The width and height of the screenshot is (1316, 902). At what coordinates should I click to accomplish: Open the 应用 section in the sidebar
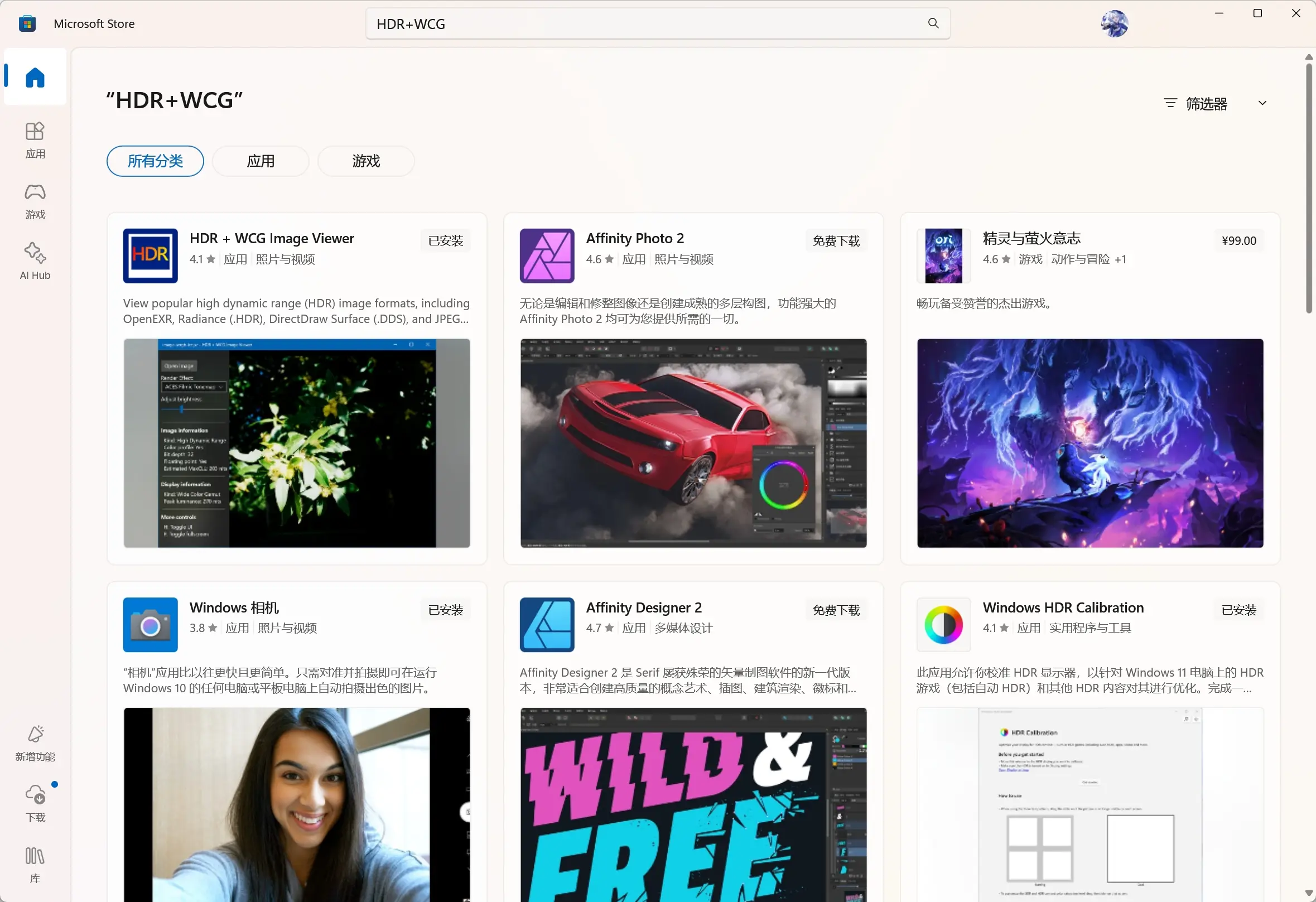pos(35,141)
